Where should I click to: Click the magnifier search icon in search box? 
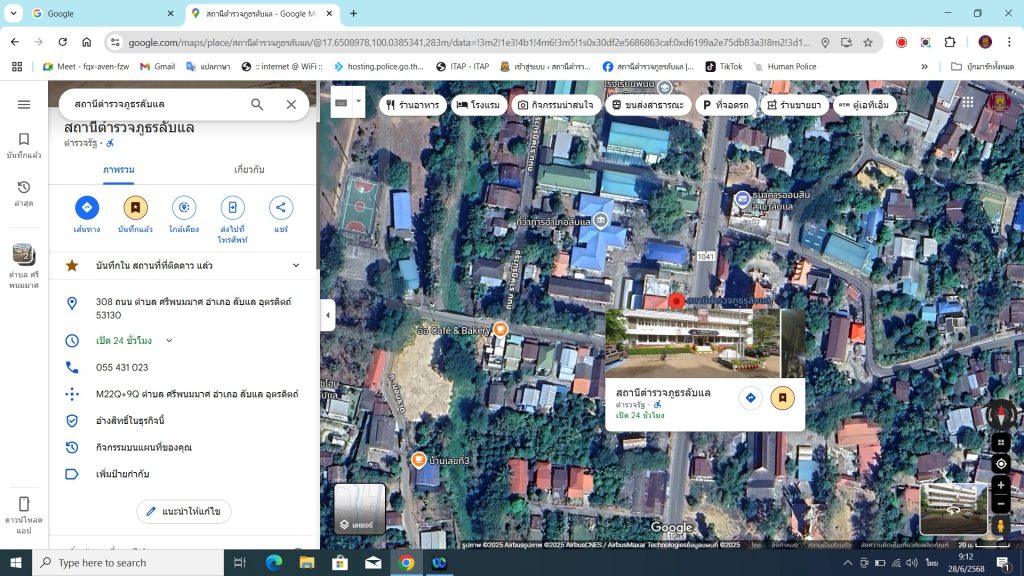257,104
